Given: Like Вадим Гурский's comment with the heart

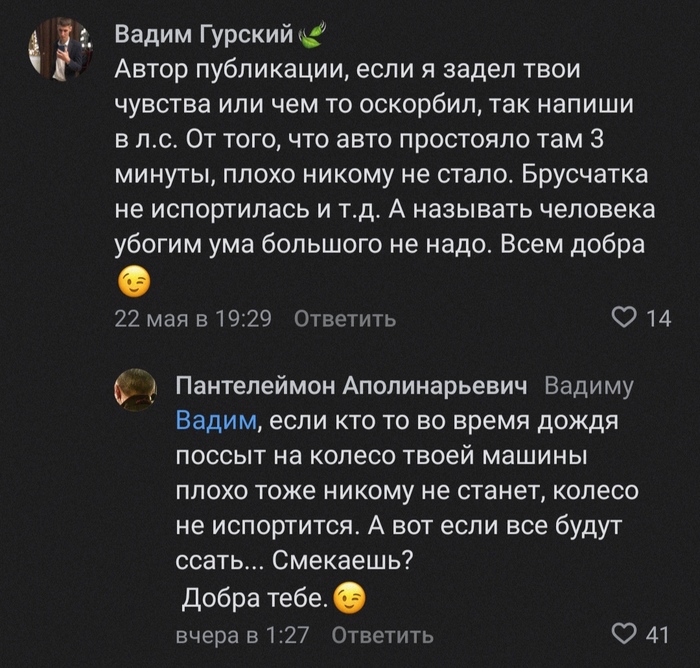Looking at the screenshot, I should [x=624, y=319].
